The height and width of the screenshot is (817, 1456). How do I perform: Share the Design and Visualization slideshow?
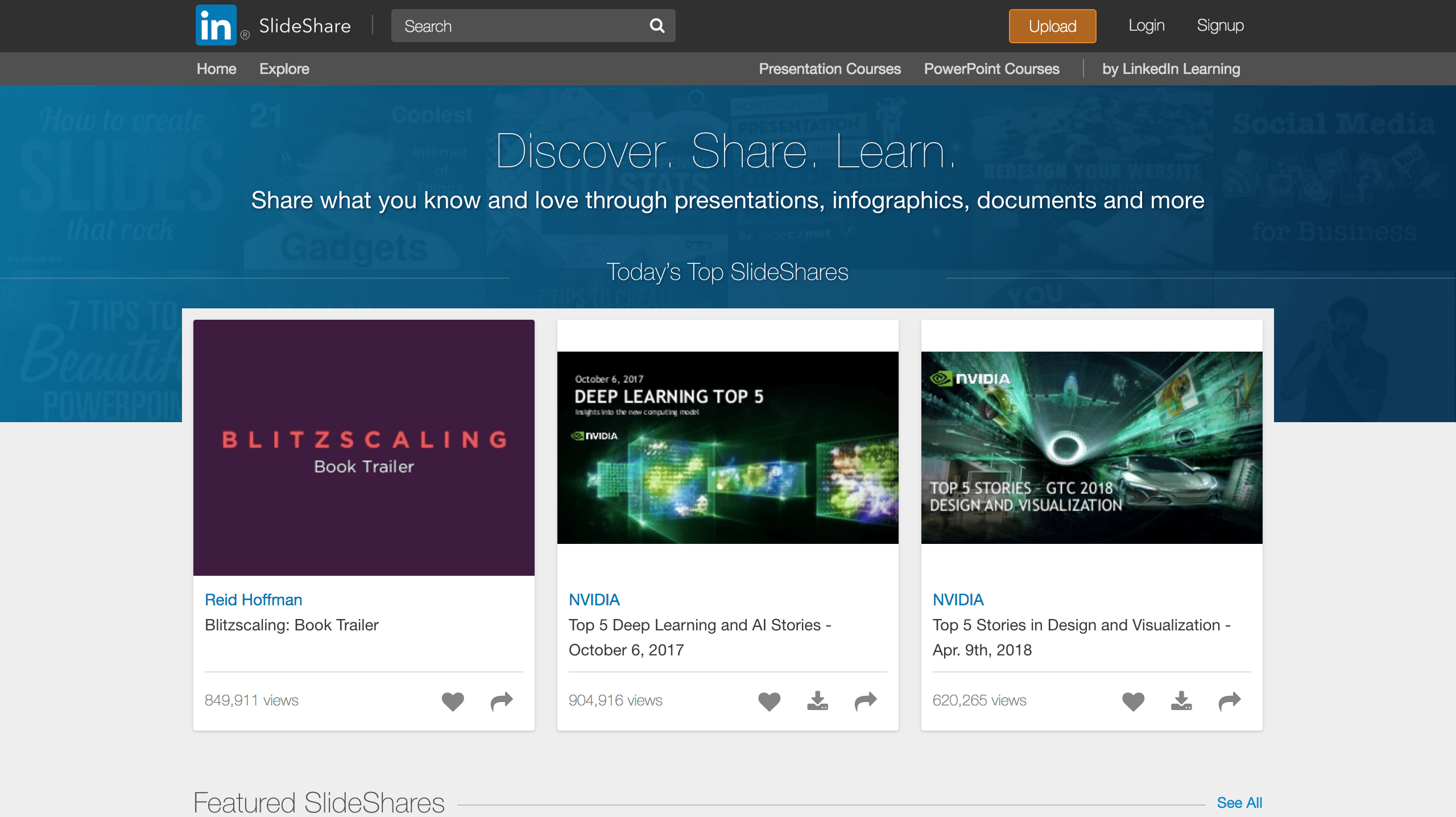click(x=1230, y=701)
